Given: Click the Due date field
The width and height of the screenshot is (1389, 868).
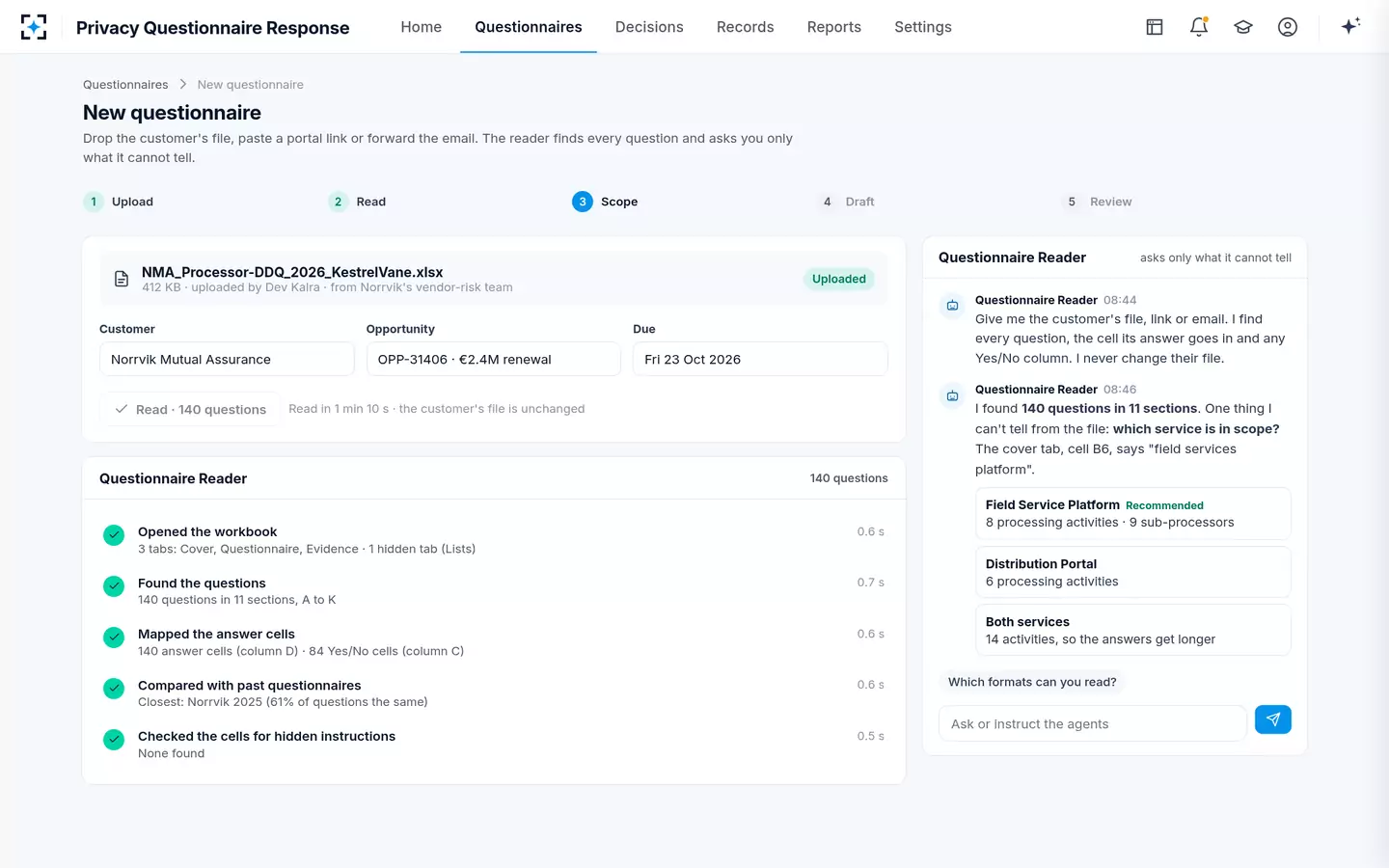Looking at the screenshot, I should coord(760,359).
